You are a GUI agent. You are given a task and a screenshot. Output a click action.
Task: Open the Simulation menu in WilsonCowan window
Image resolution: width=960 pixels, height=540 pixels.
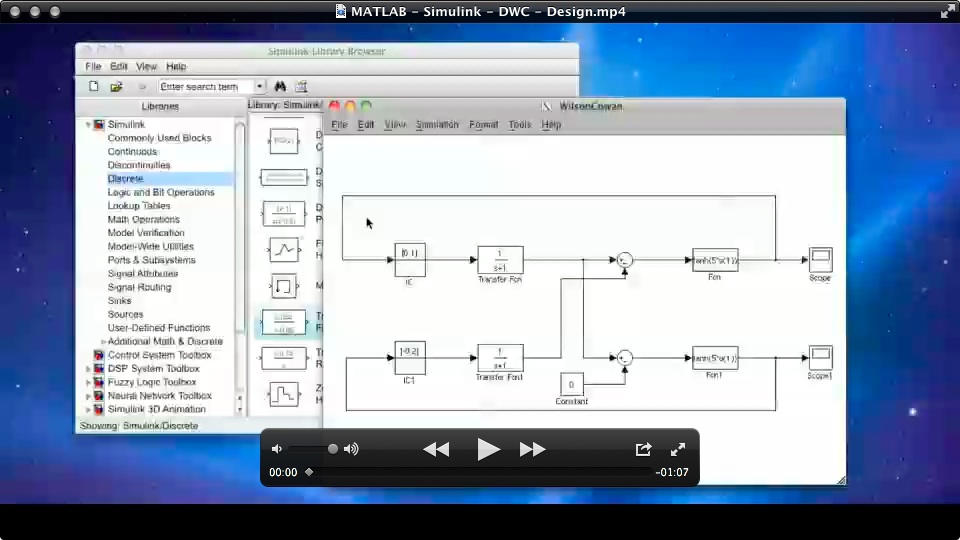[x=437, y=125]
